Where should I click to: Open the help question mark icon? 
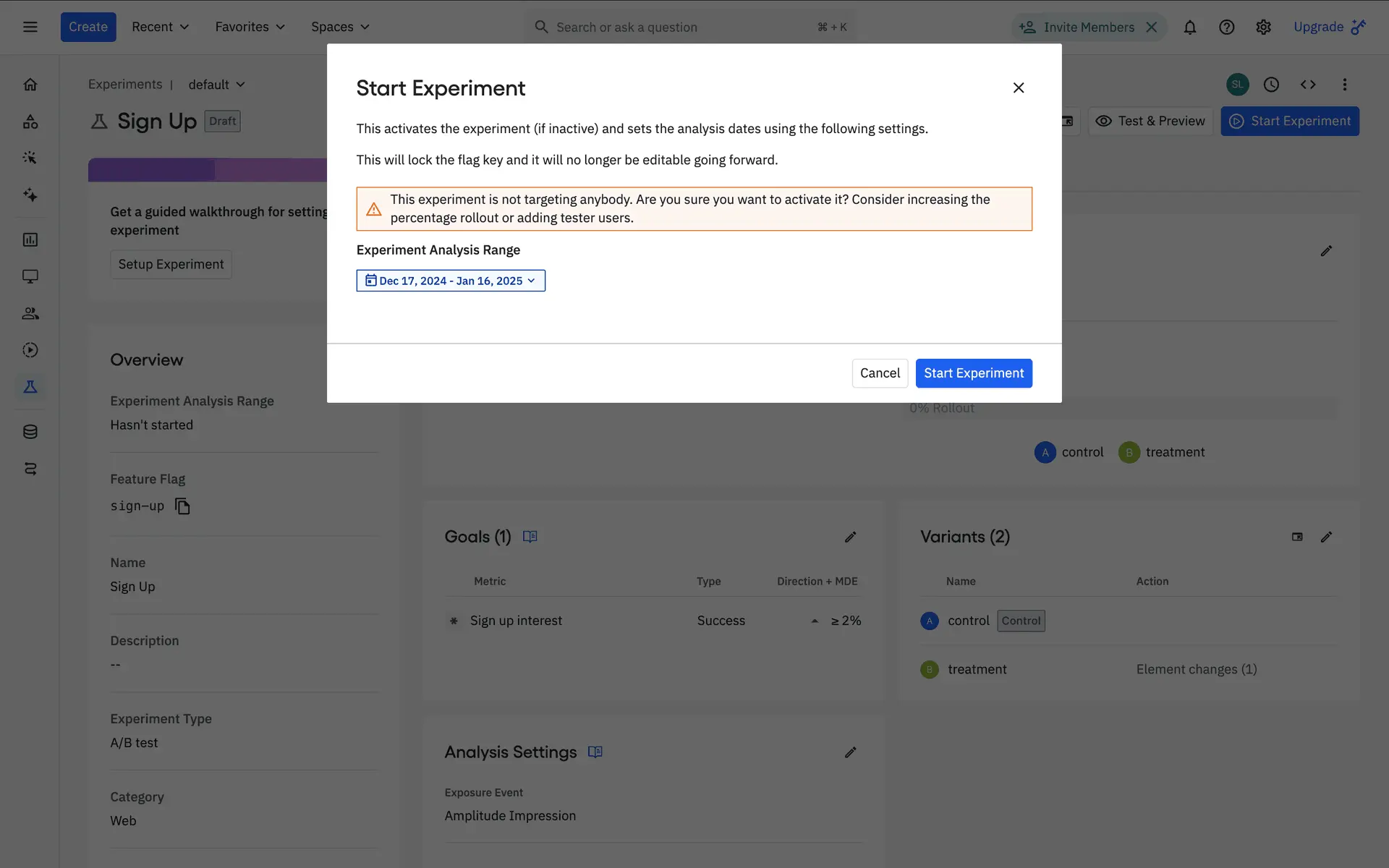coord(1226,27)
